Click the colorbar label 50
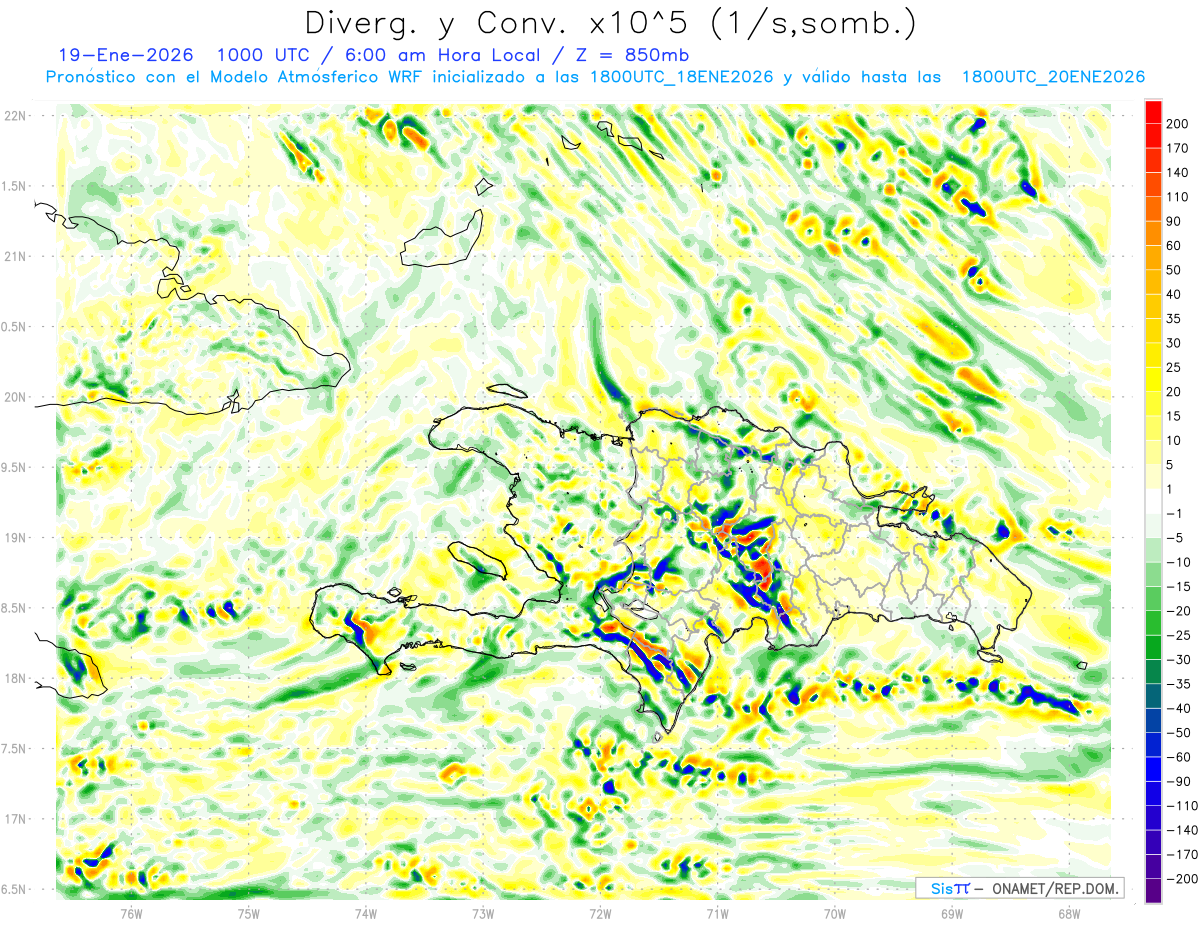Viewport: 1200px width, 927px height. (1174, 270)
